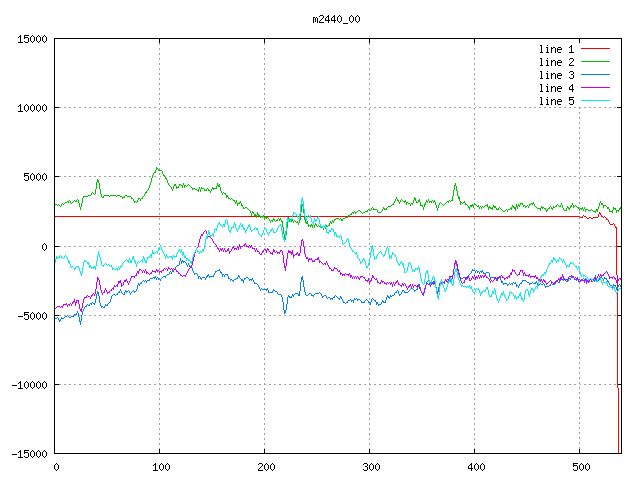This screenshot has width=640, height=480.
Task: Click the red sample beside line 1
Action: [595, 49]
